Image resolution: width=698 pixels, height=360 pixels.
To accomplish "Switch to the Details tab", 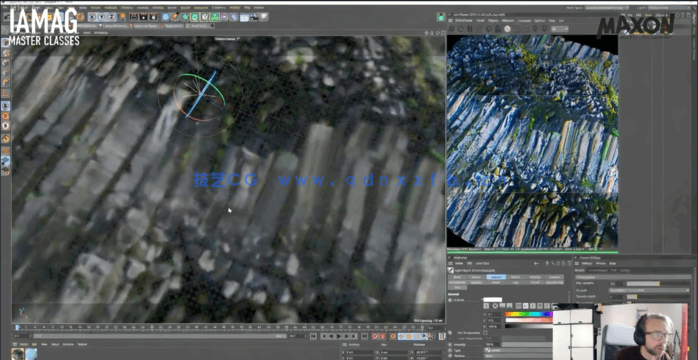I will coord(515,277).
